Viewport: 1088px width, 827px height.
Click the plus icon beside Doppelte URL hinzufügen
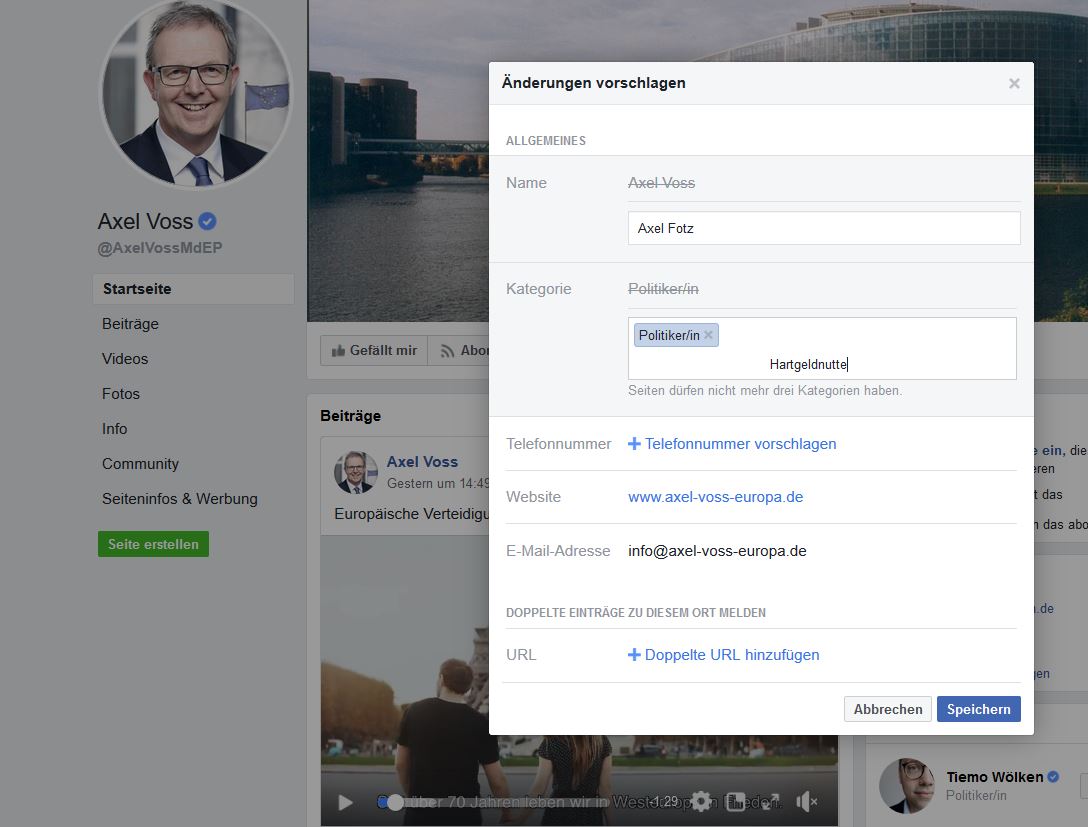coord(634,654)
